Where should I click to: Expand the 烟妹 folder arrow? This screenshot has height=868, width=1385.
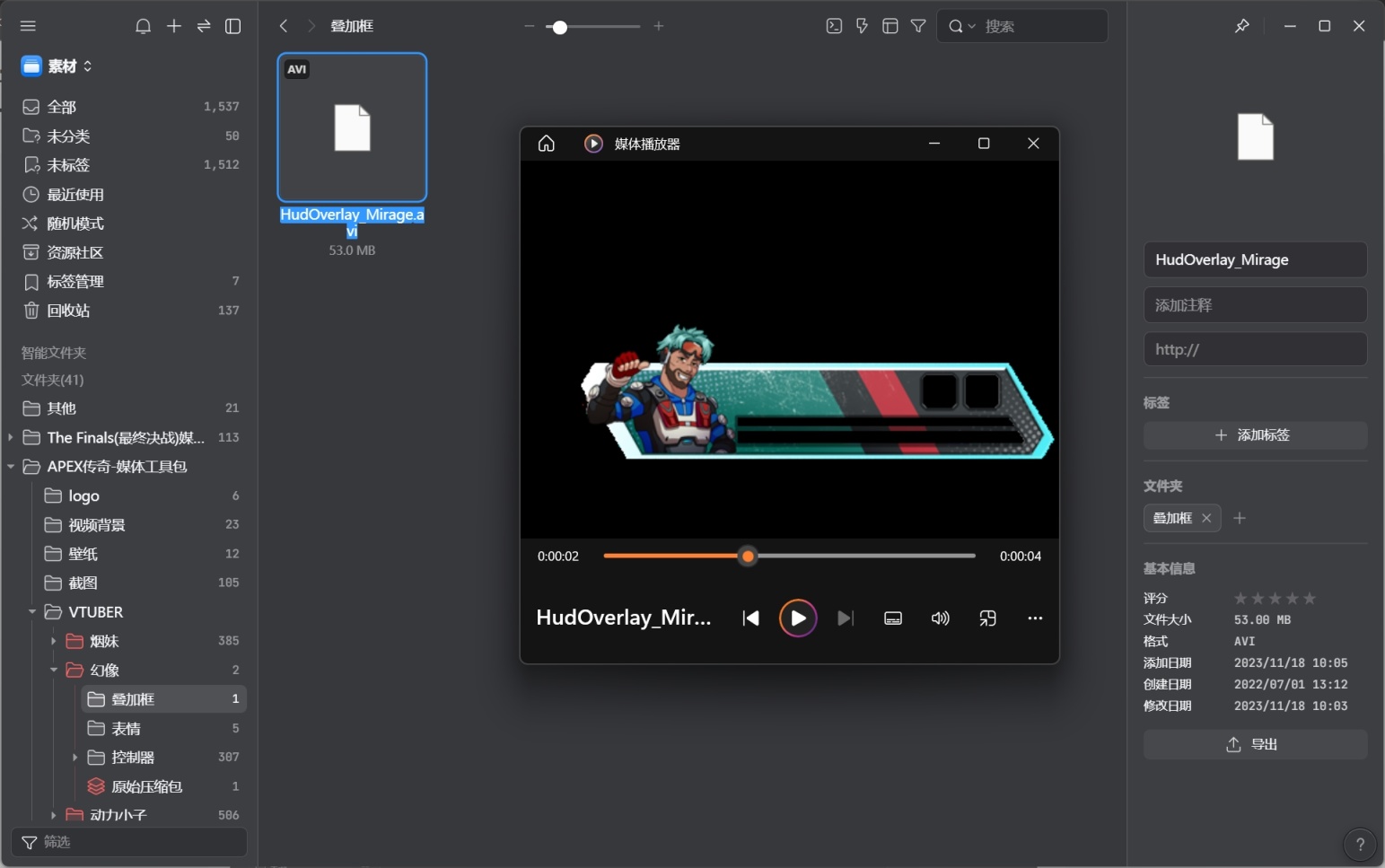pos(53,641)
